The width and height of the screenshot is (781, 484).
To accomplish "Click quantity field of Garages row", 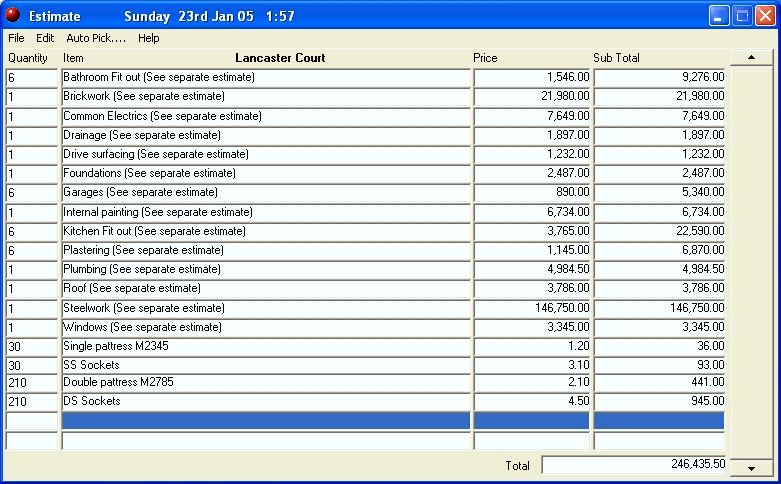I will [32, 192].
